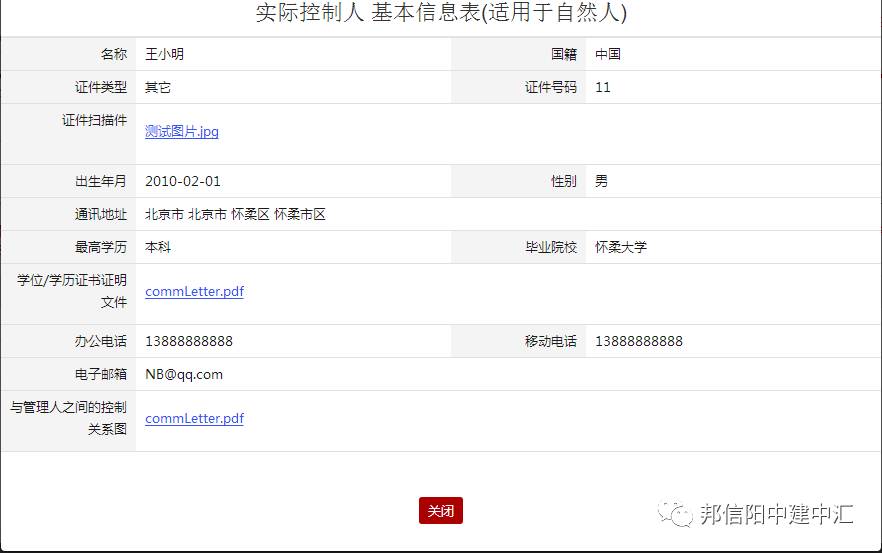The image size is (882, 553).
Task: Click the ID type value 其它
Action: 158,87
